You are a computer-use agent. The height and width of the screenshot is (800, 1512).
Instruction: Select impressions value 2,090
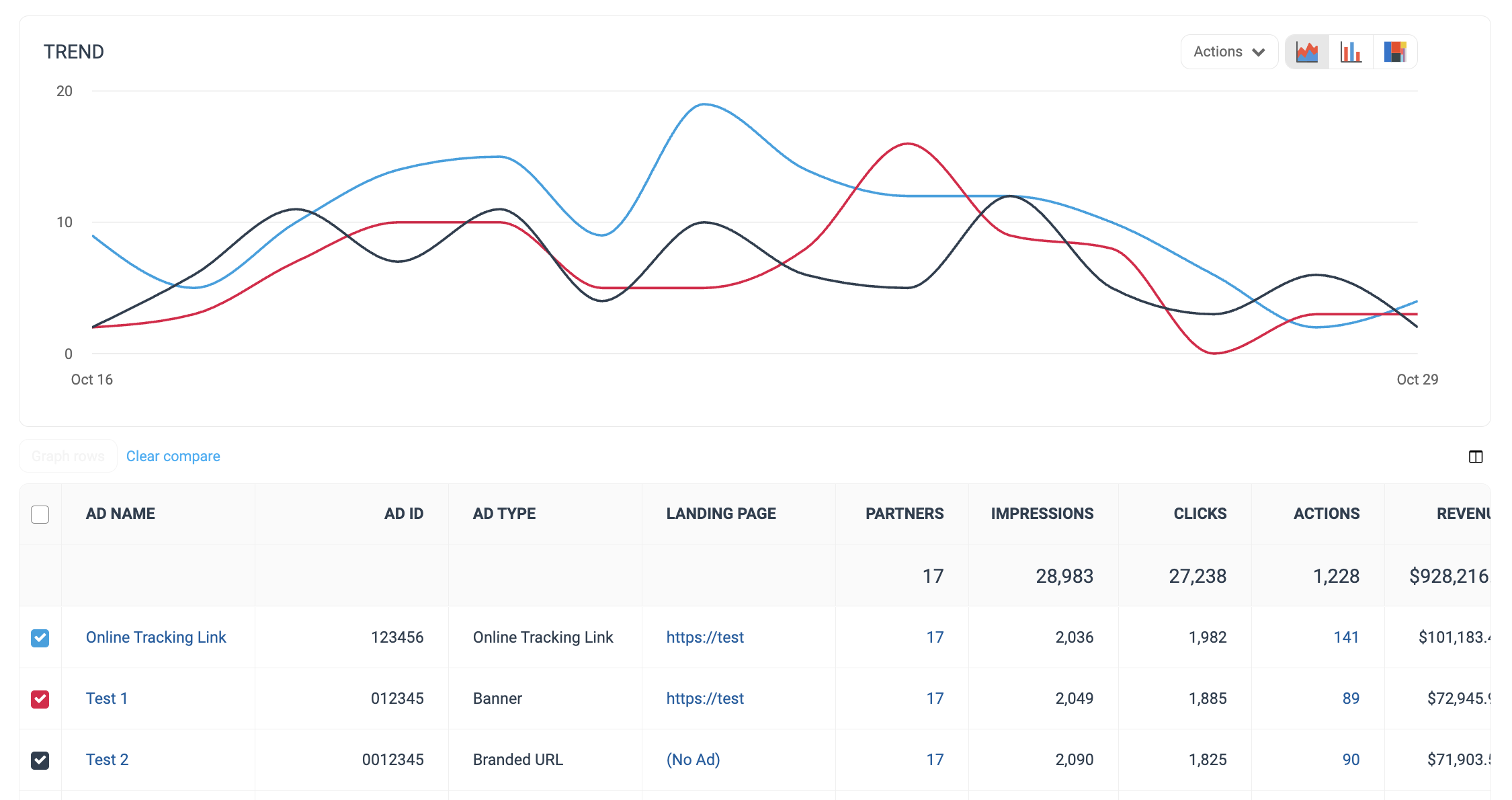point(1075,760)
